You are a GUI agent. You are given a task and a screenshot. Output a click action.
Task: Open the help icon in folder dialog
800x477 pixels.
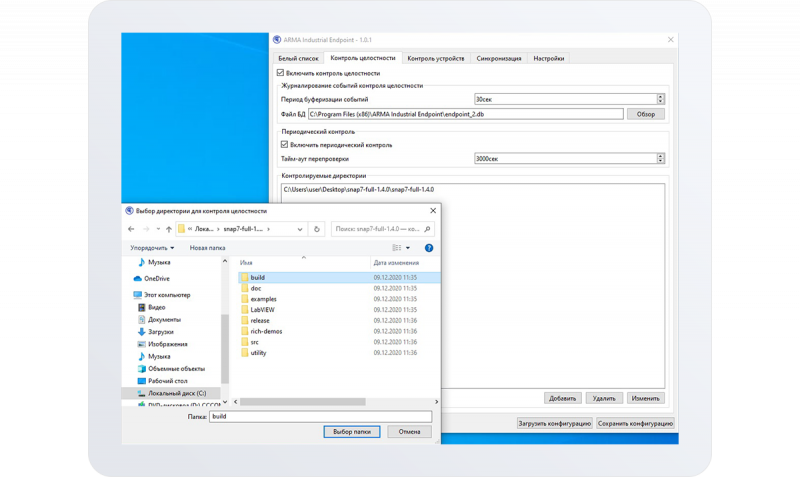click(x=429, y=247)
